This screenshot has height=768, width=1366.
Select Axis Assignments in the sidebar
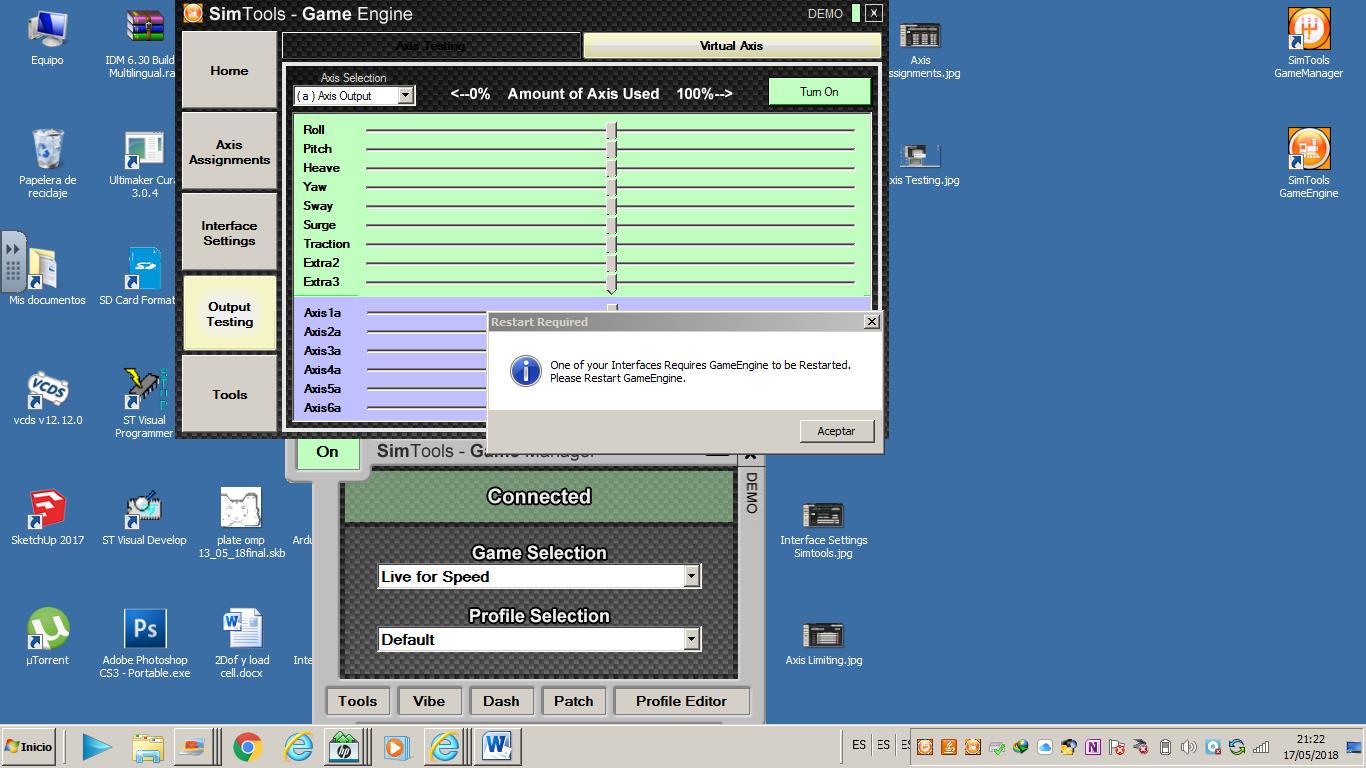click(229, 152)
